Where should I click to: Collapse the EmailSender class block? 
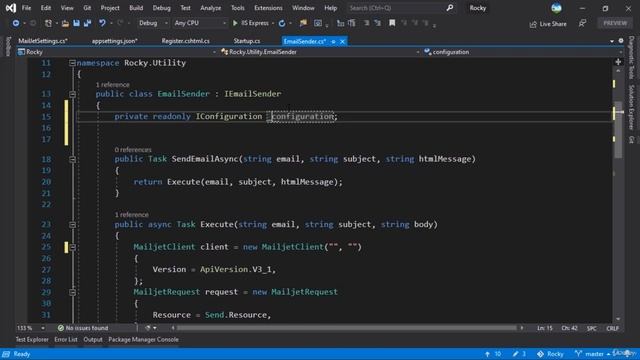pos(72,94)
